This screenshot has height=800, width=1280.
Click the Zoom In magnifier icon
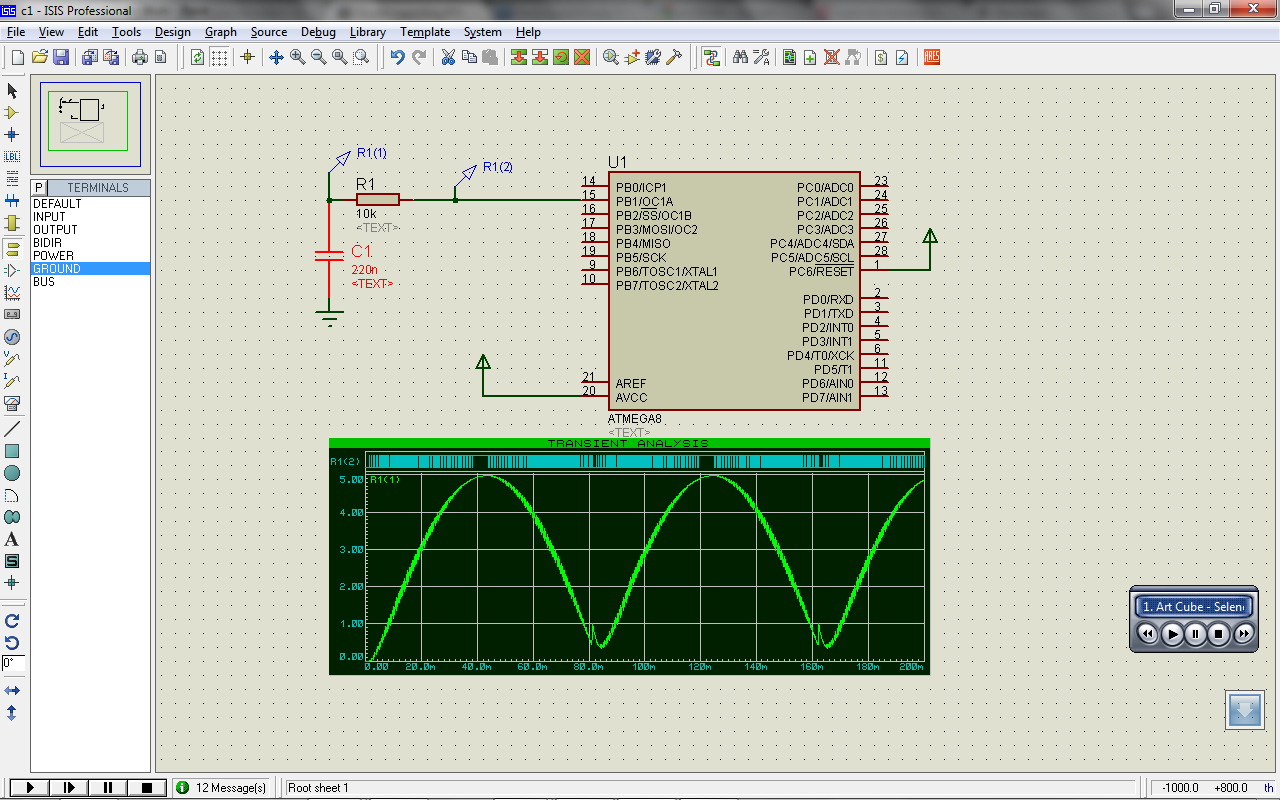click(x=297, y=57)
